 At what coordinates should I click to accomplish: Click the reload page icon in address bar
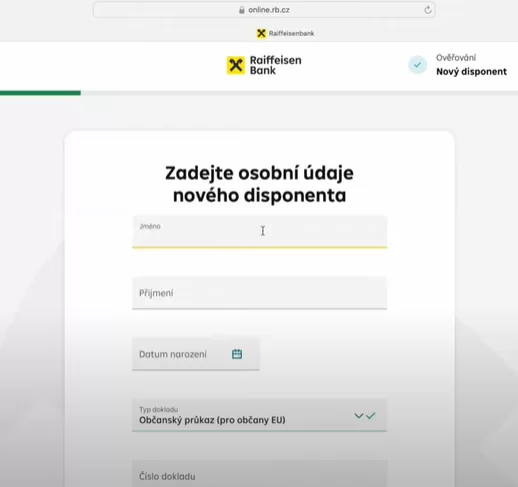[x=428, y=10]
